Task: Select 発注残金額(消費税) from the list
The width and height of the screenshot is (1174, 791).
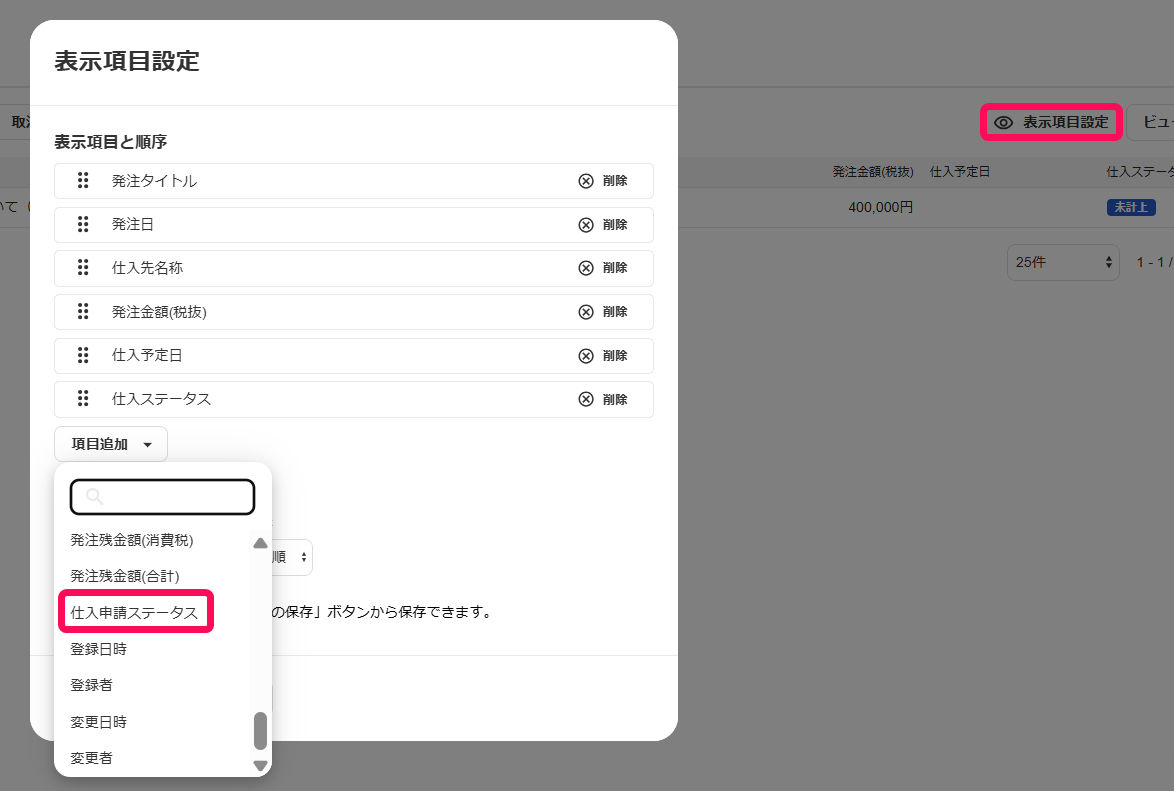Action: (x=132, y=540)
